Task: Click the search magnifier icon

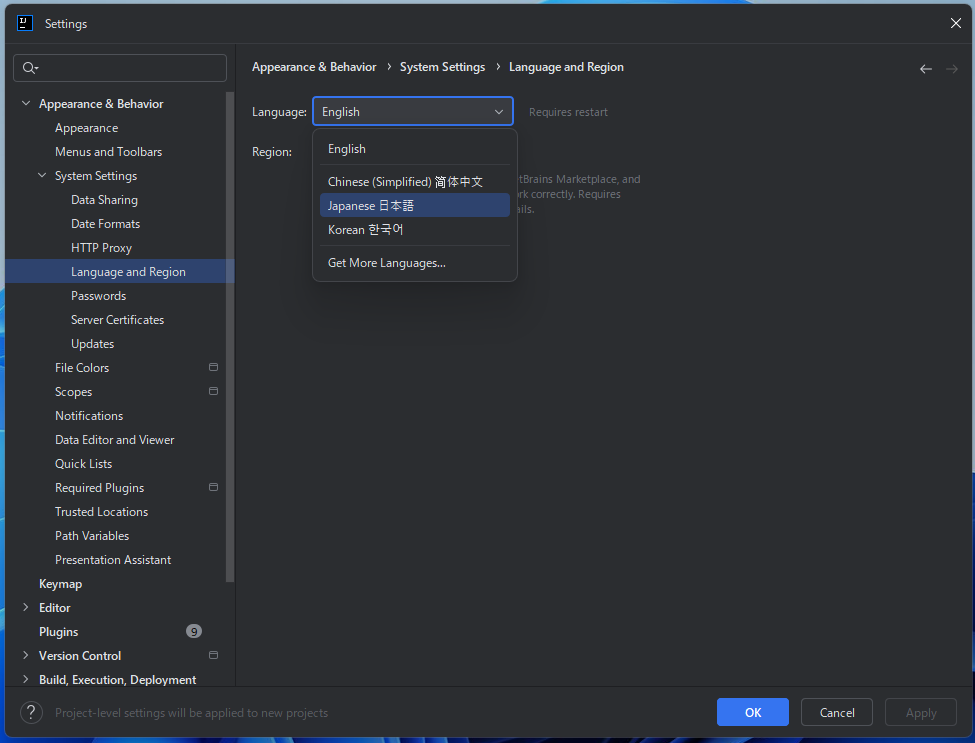Action: point(29,68)
